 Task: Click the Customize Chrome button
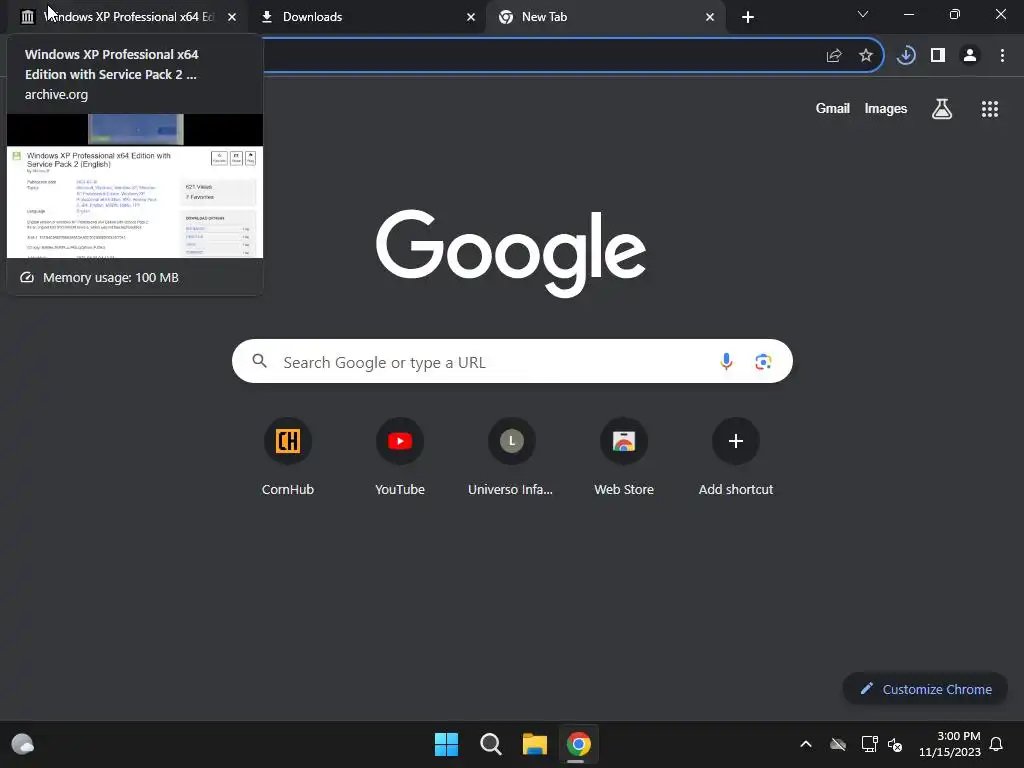(925, 689)
